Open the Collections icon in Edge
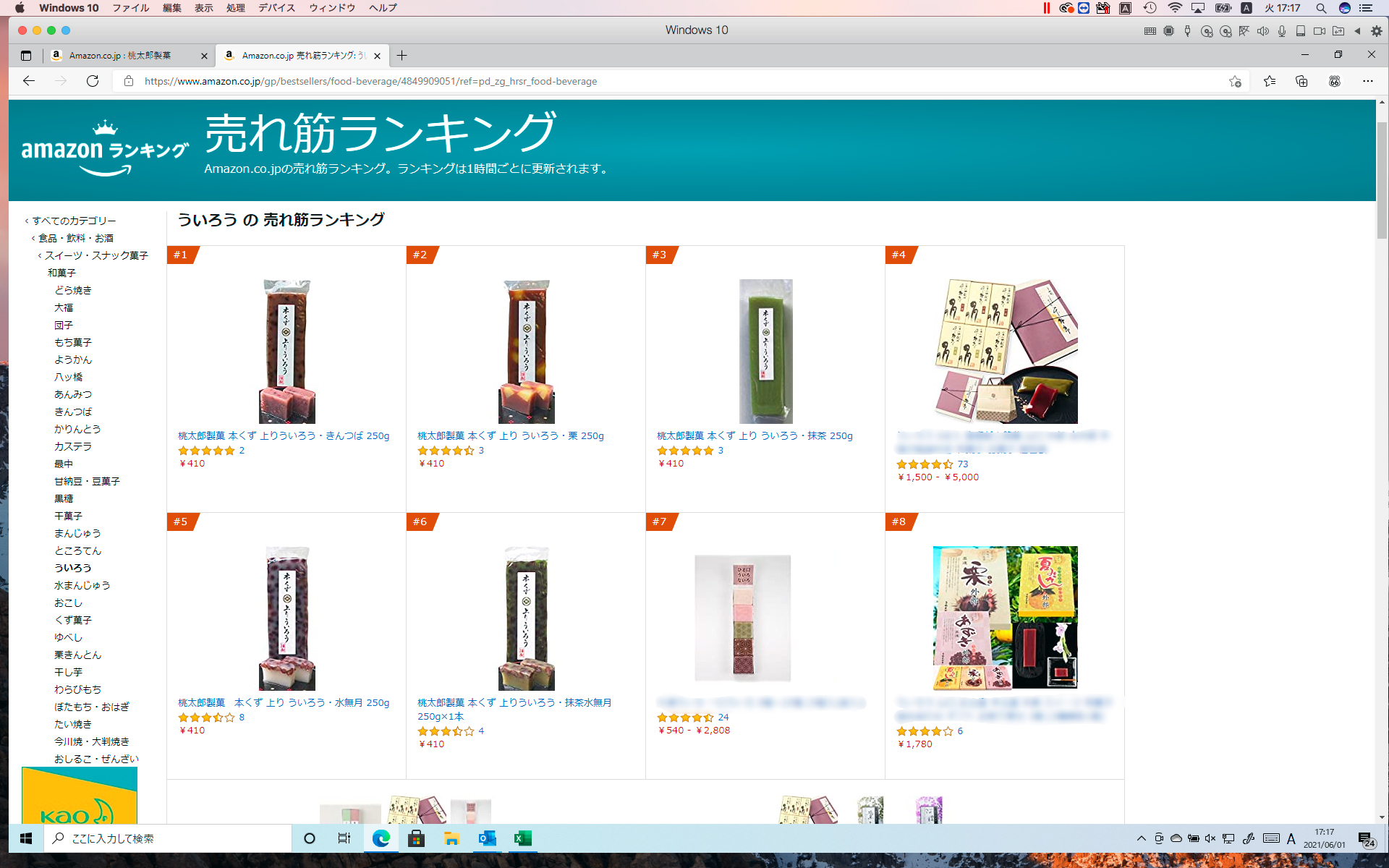Viewport: 1389px width, 868px height. tap(1301, 81)
